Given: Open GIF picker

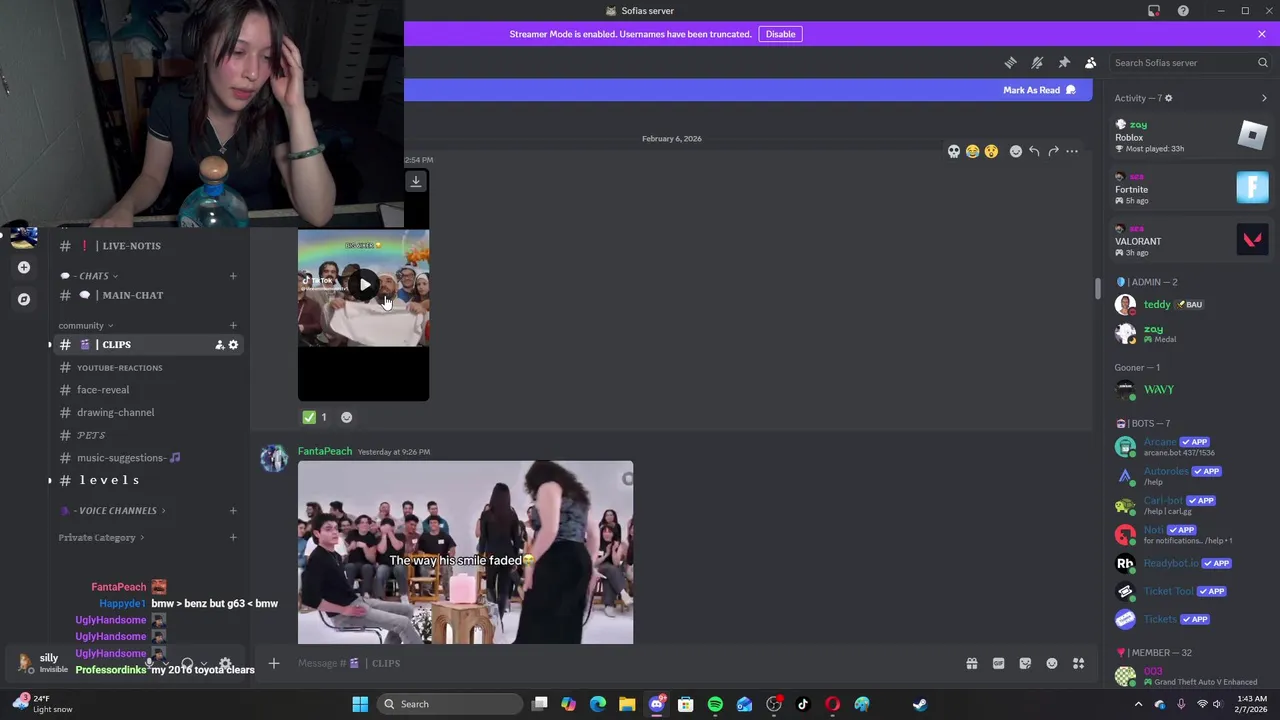Looking at the screenshot, I should pos(998,663).
